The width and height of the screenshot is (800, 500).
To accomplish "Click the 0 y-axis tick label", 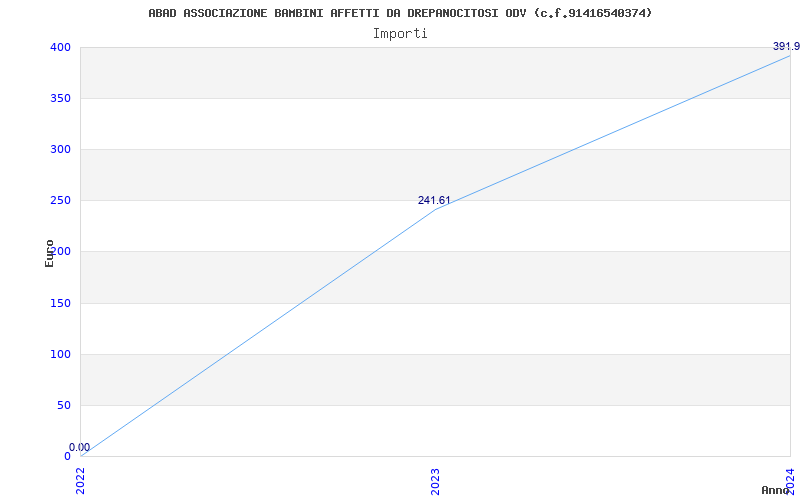I will [67, 456].
